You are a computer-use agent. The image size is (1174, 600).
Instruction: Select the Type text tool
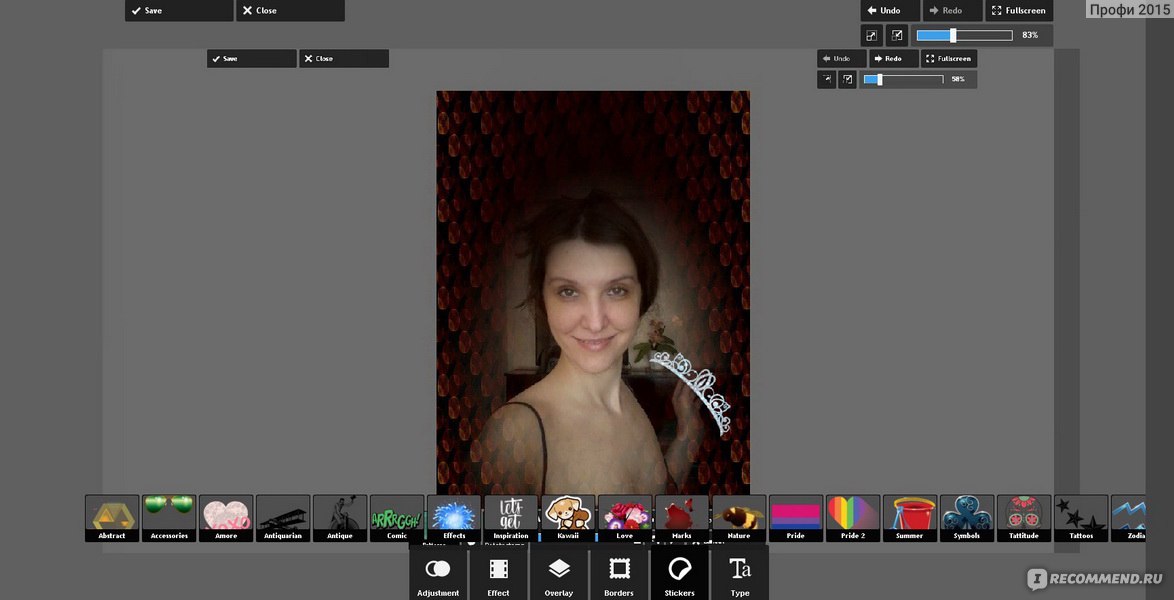(740, 574)
